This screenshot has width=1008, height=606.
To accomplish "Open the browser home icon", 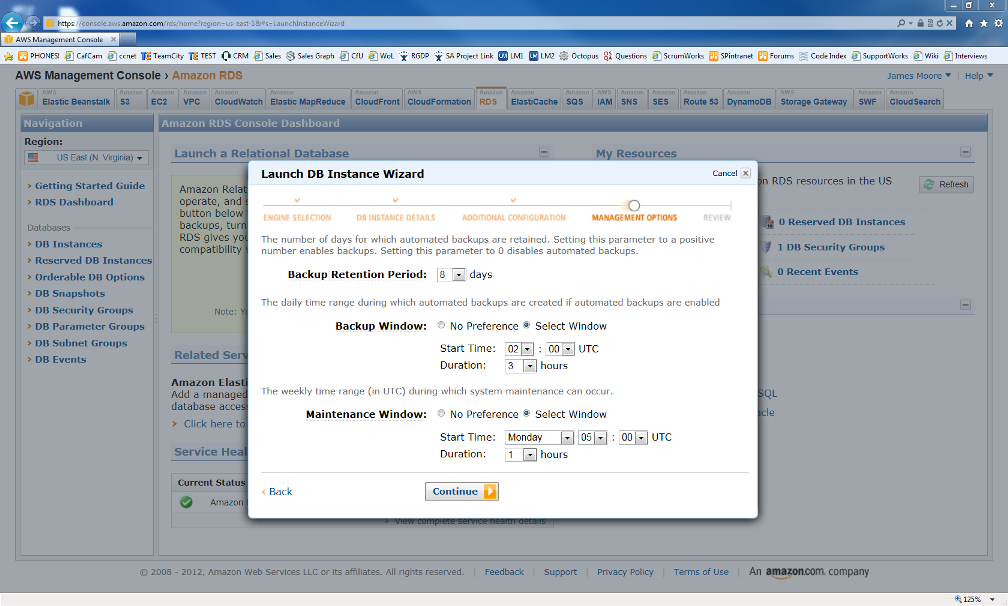I will [x=969, y=23].
